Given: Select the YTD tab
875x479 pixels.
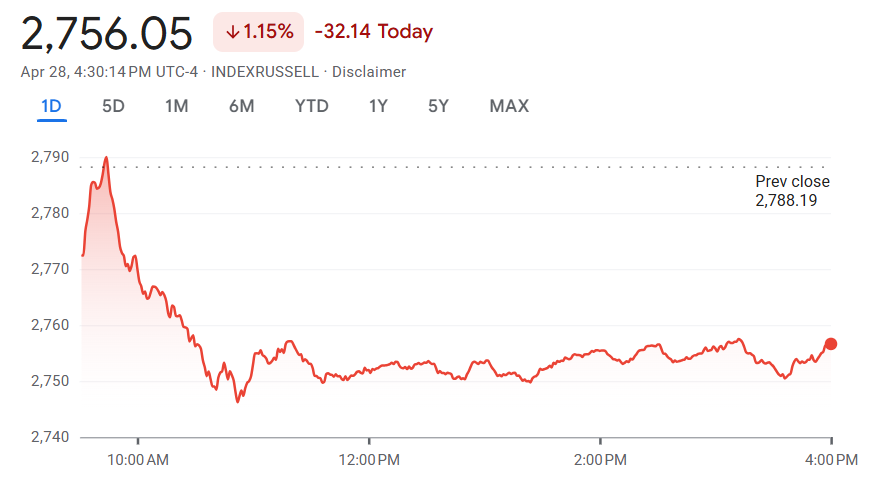Looking at the screenshot, I should pyautogui.click(x=311, y=106).
